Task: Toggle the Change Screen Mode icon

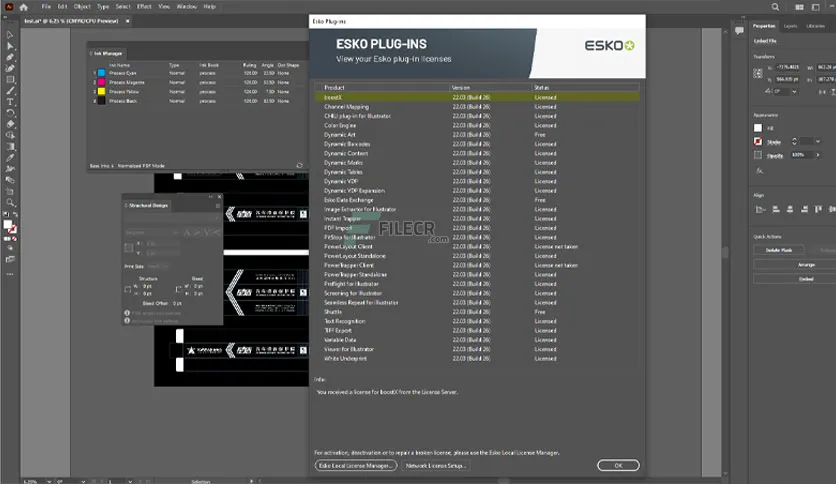Action: 10,260
